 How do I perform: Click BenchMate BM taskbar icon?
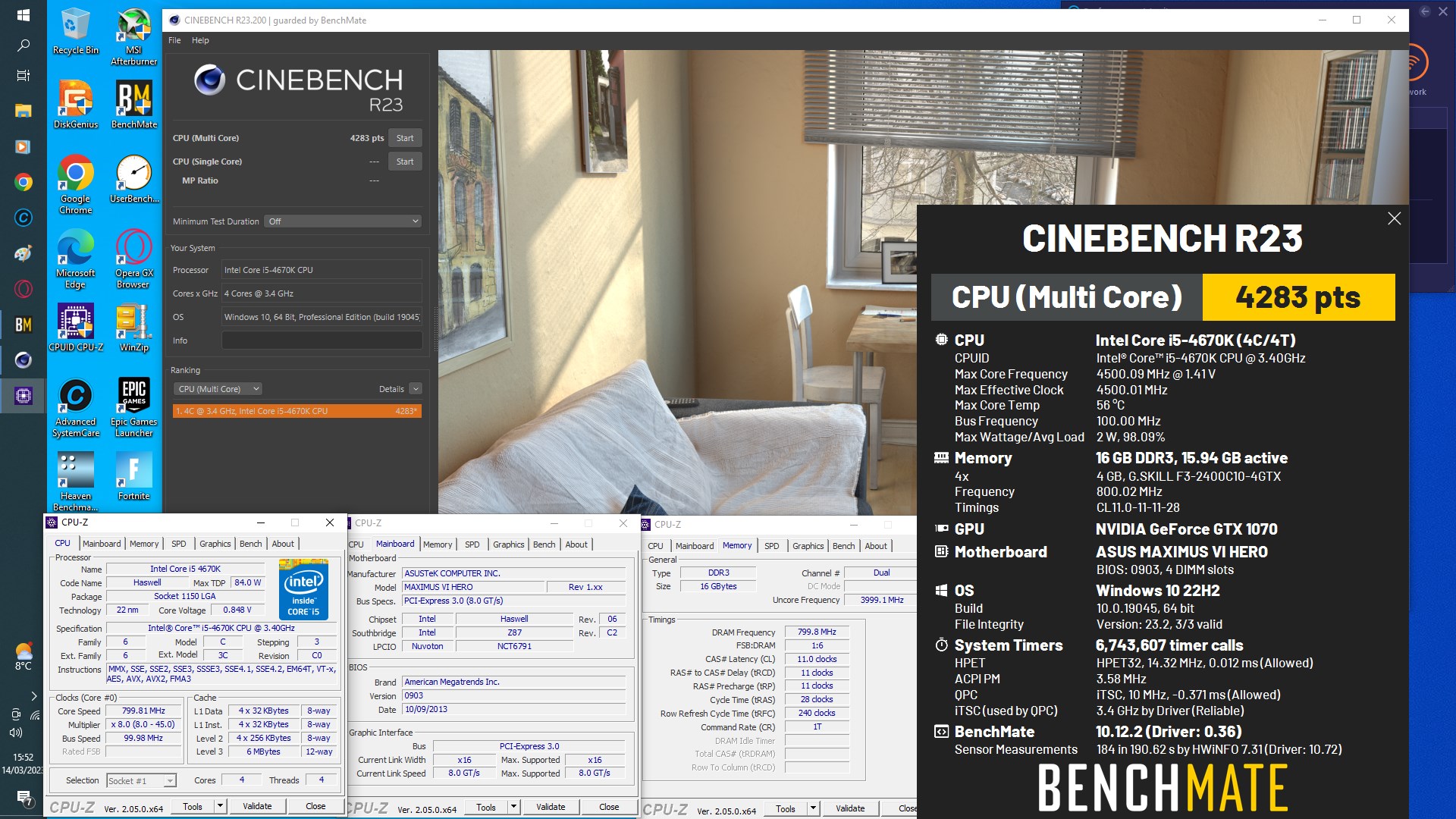pyautogui.click(x=23, y=325)
